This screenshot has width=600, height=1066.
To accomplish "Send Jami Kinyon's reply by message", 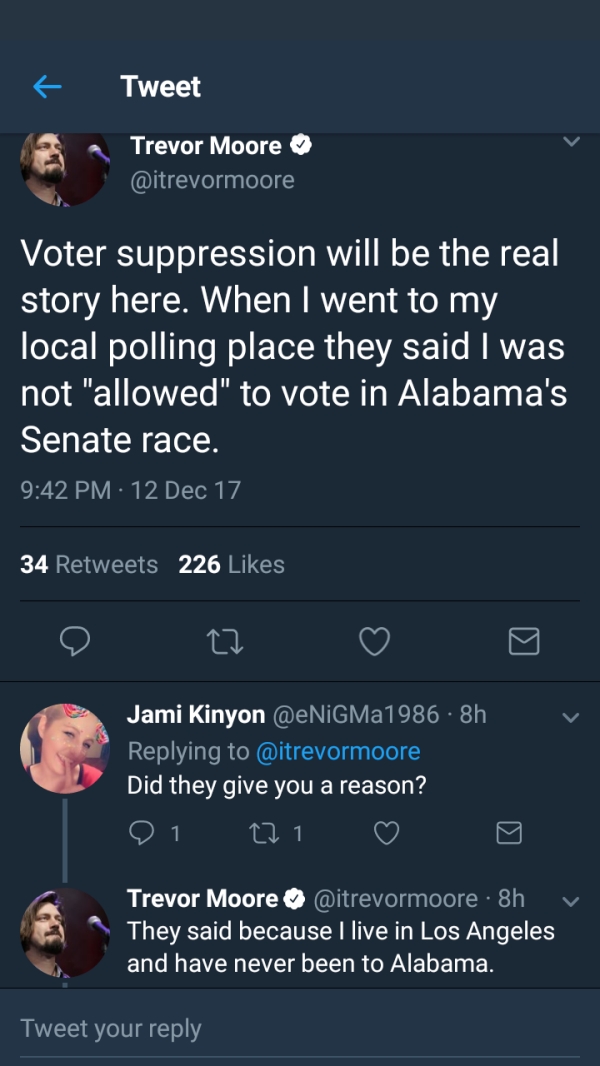I will click(509, 832).
